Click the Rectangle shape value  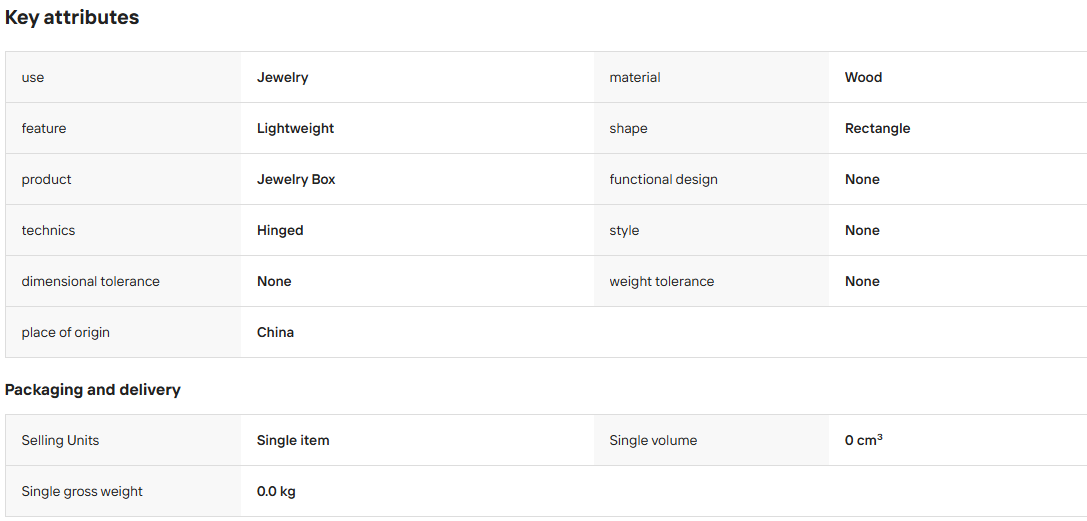(878, 128)
